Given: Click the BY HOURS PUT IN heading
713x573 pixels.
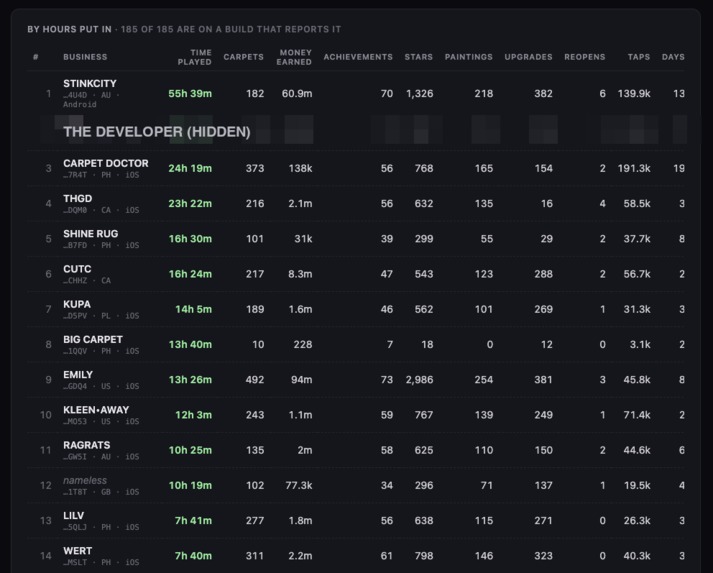Looking at the screenshot, I should (x=69, y=30).
